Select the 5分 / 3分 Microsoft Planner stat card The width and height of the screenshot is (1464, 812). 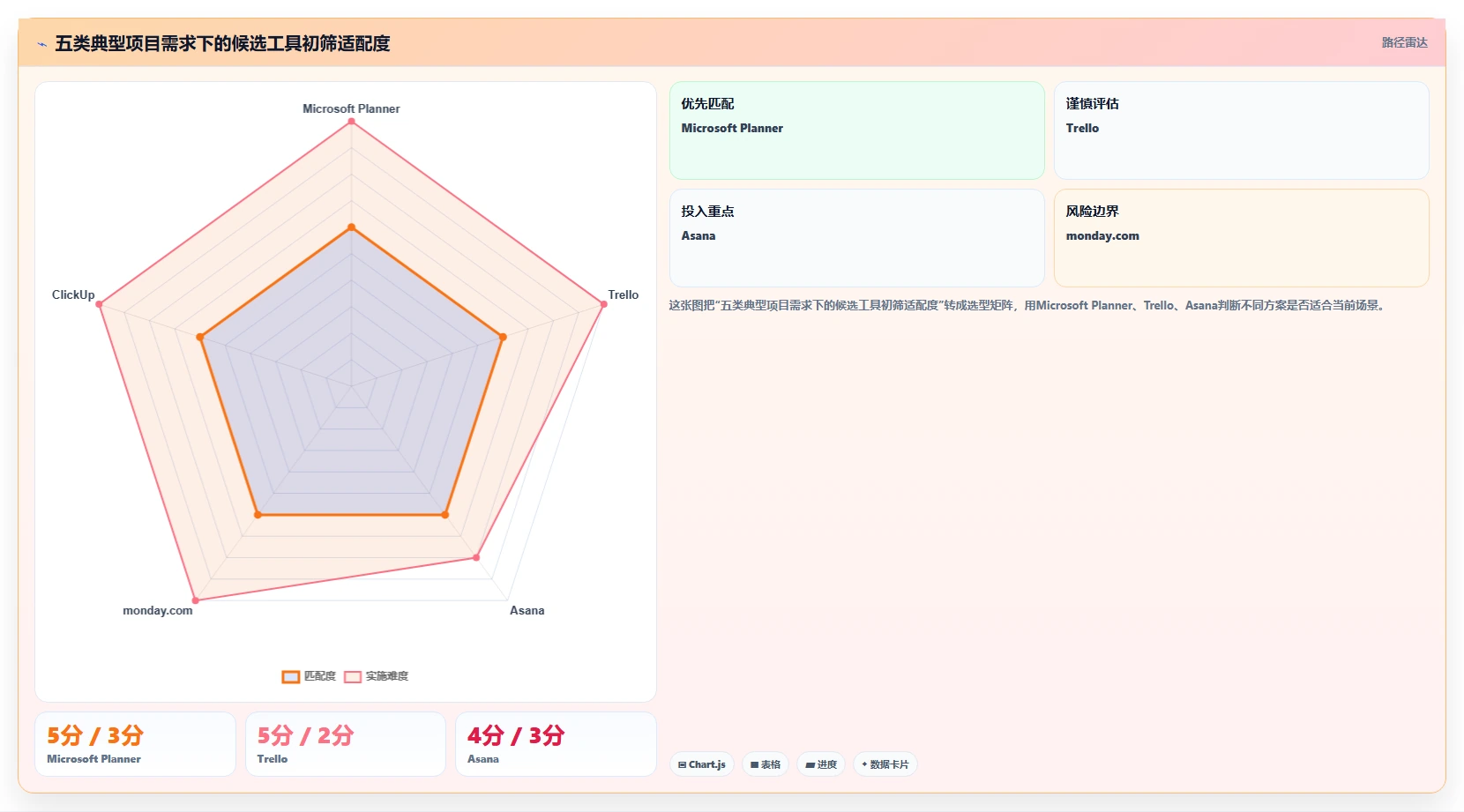click(x=135, y=744)
